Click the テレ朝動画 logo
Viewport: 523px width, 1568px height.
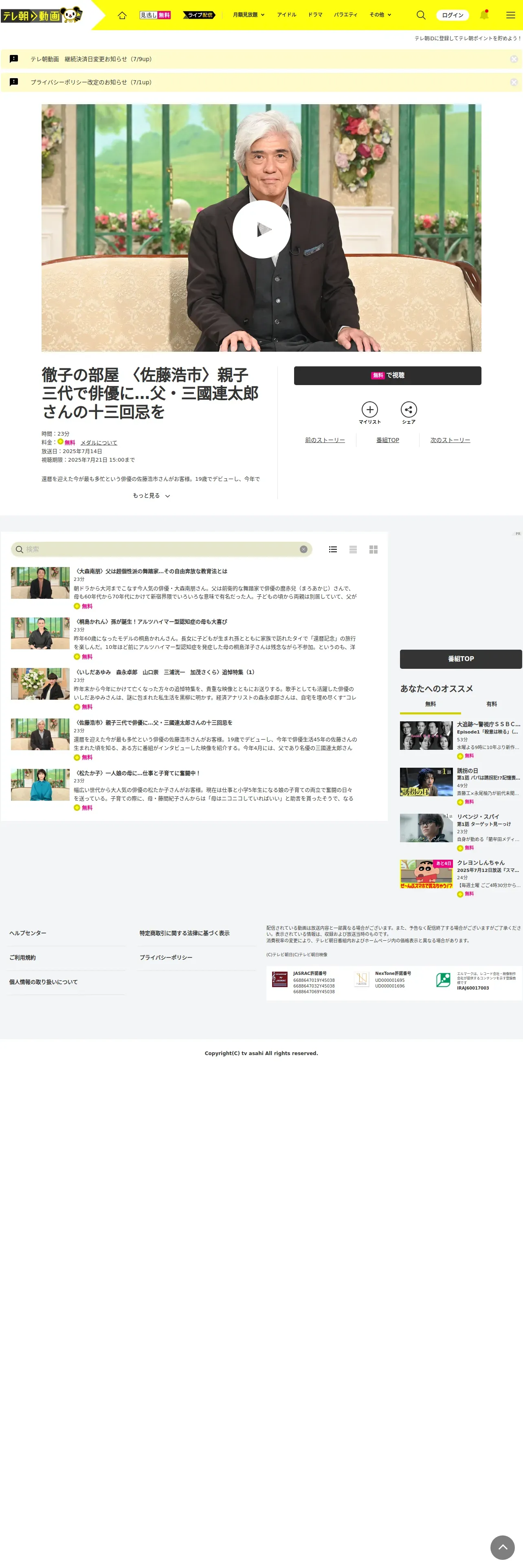click(x=42, y=15)
